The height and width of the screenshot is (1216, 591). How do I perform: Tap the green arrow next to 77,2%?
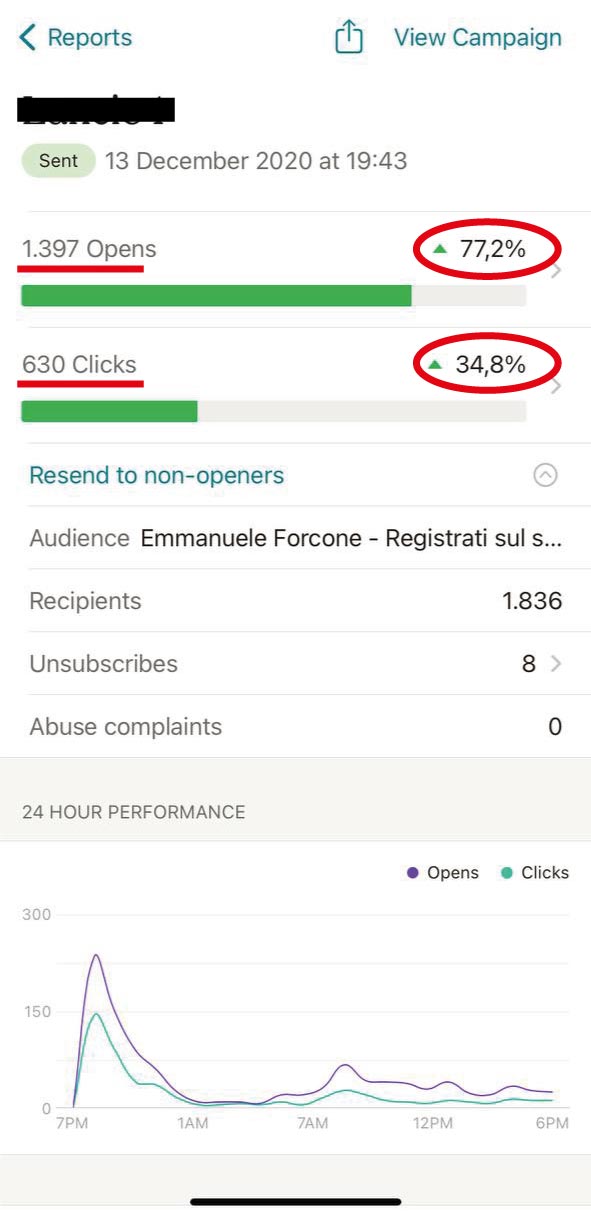click(439, 249)
